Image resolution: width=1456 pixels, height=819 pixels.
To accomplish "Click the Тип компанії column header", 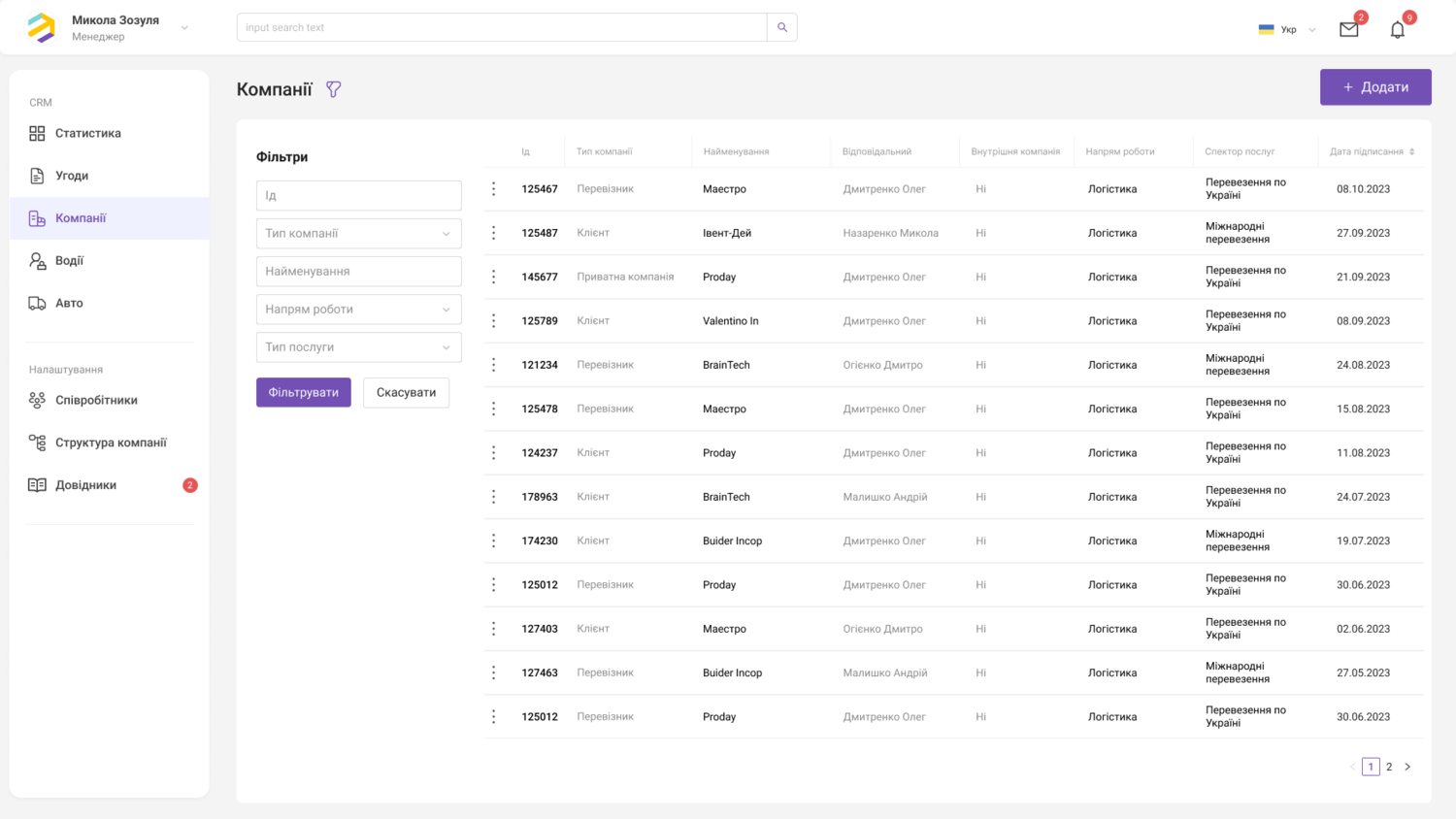I will (604, 151).
